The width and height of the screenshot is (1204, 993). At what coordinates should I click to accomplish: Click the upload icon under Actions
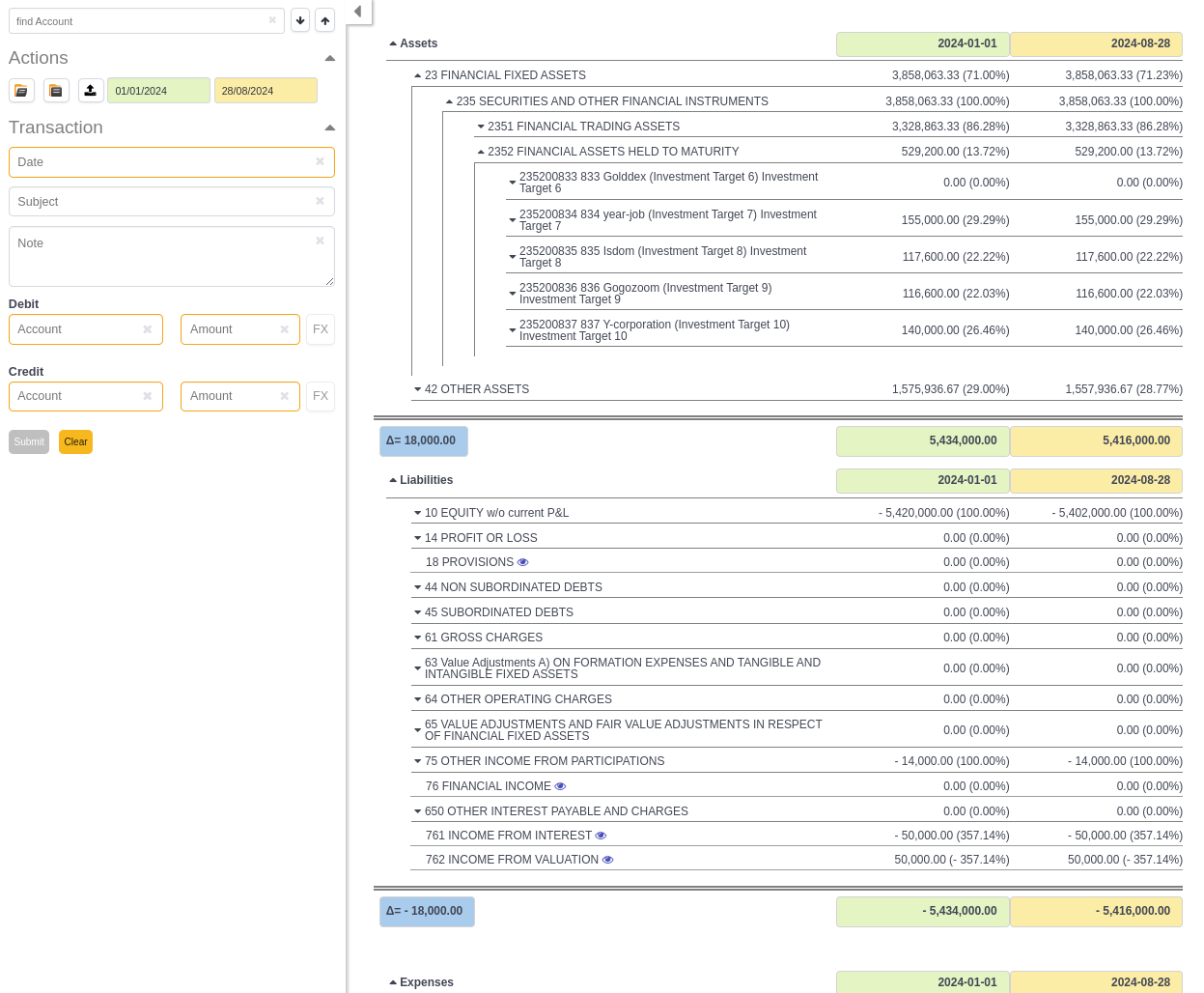[x=91, y=91]
